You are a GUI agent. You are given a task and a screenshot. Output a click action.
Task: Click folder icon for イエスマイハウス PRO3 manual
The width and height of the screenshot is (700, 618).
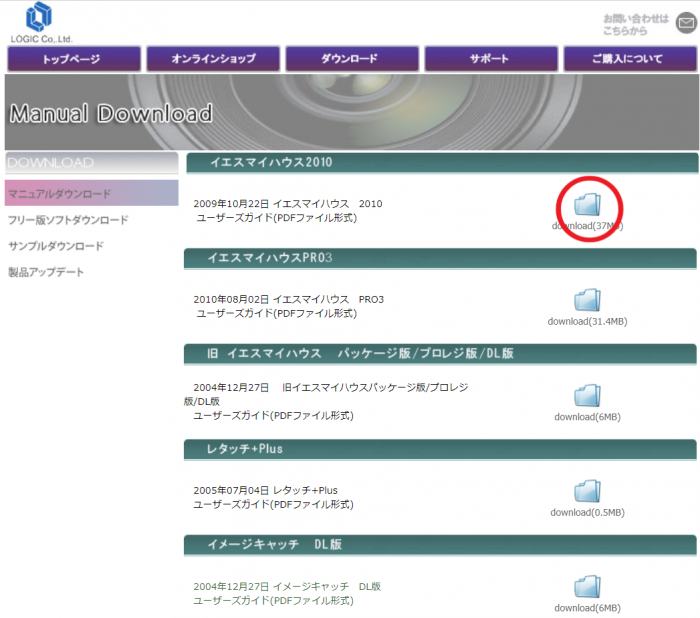[x=587, y=300]
